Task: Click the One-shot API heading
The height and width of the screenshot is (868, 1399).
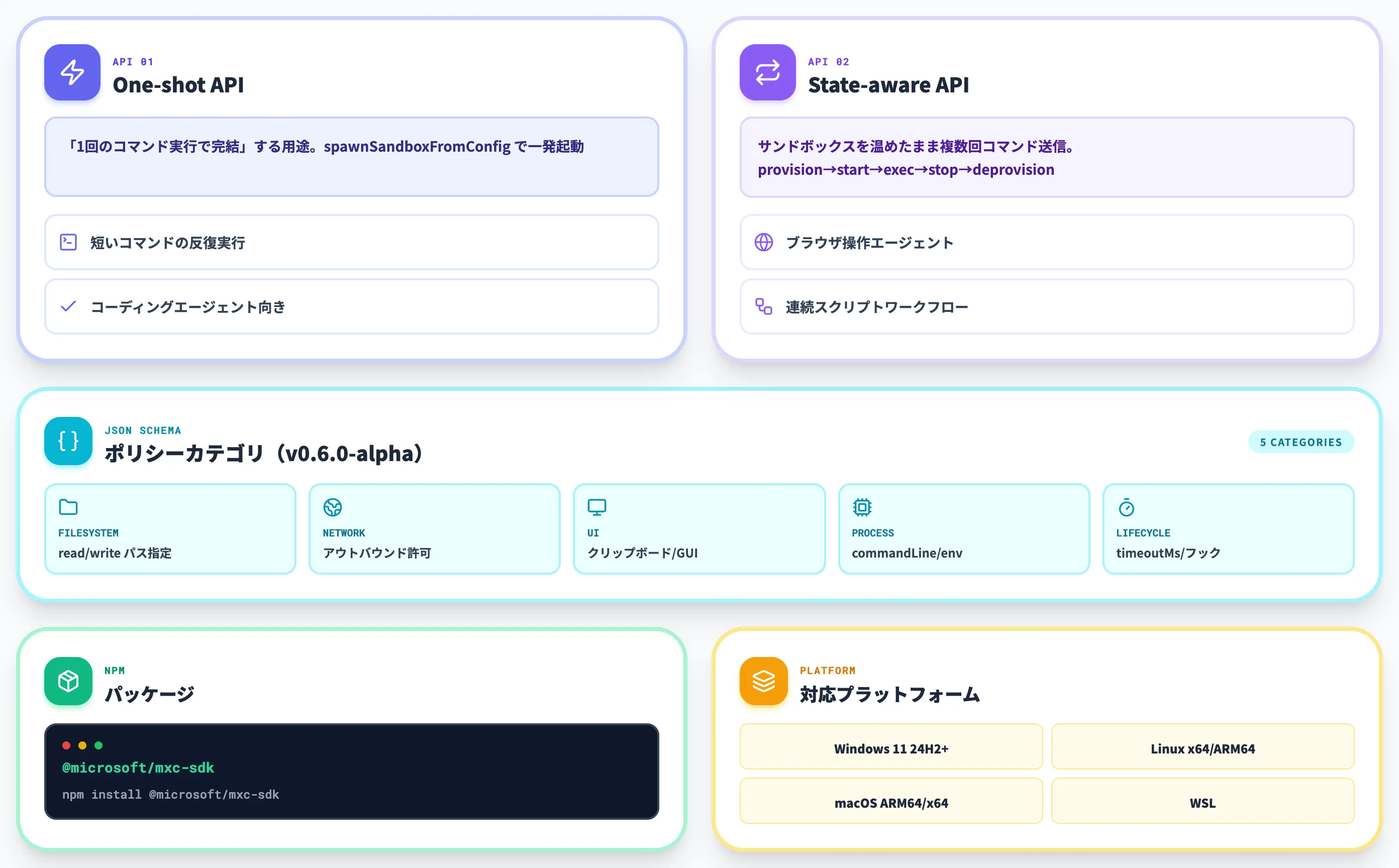Action: tap(178, 85)
